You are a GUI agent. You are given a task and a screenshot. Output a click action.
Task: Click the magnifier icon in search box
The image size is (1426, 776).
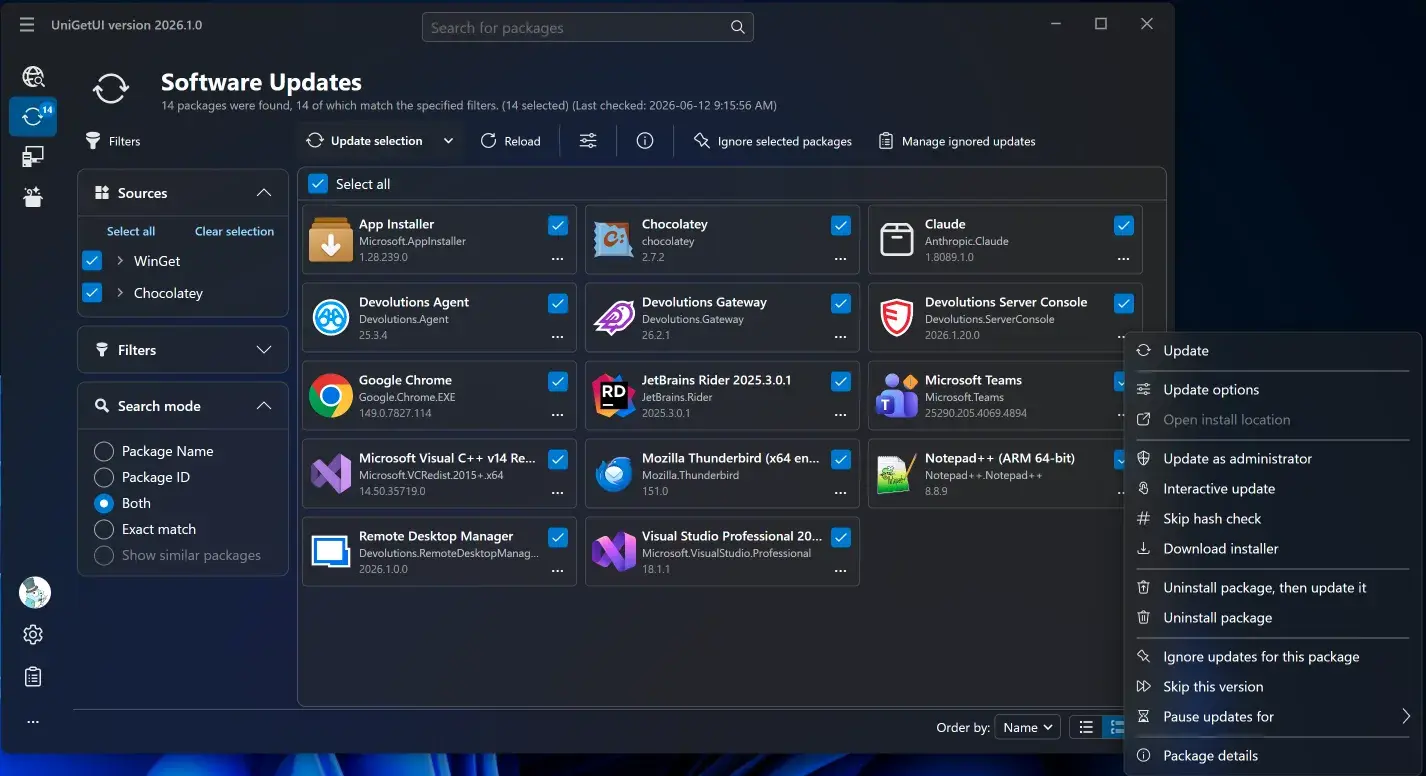pyautogui.click(x=738, y=28)
